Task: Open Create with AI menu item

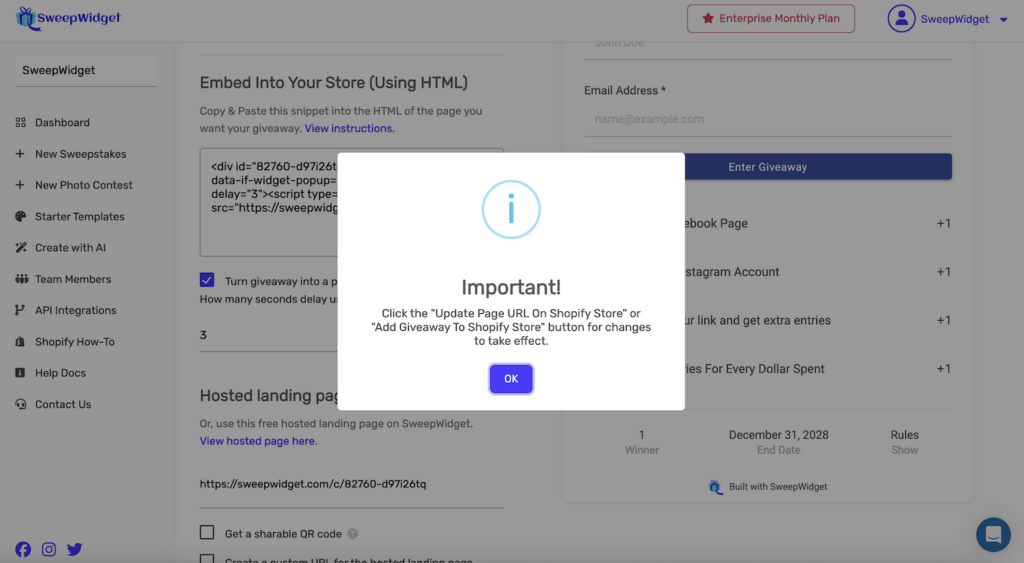Action: (70, 248)
